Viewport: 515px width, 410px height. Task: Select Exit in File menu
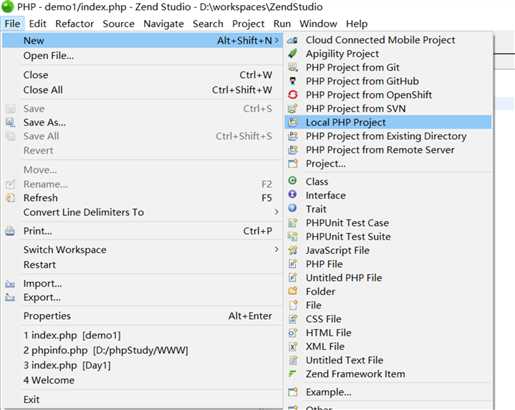[143, 399]
